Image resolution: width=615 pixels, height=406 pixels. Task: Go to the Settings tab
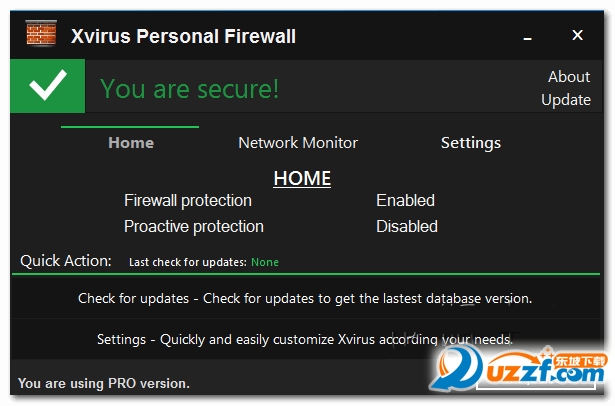[471, 143]
